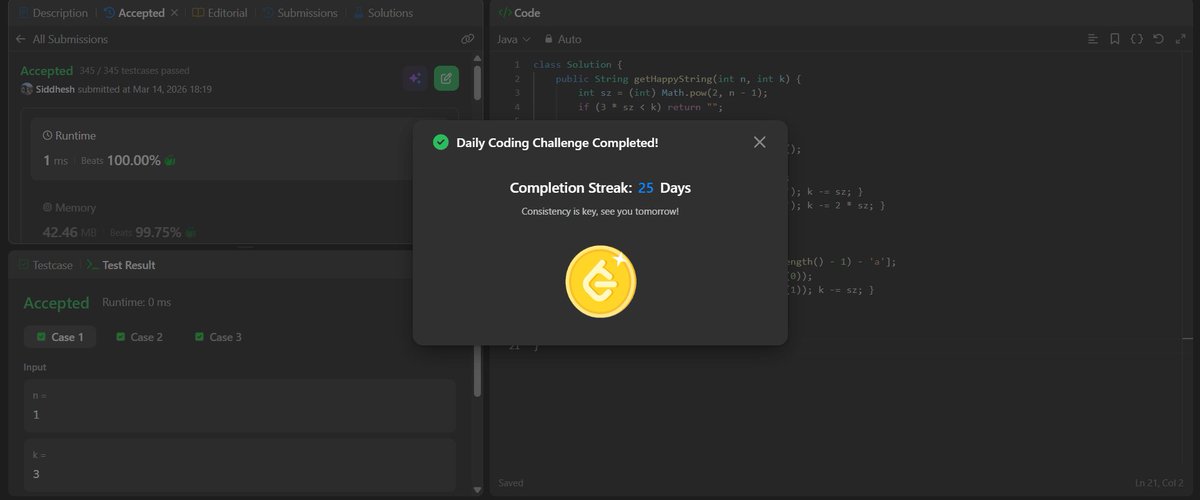The height and width of the screenshot is (500, 1200).
Task: Open the Solutions tab
Action: [x=382, y=13]
